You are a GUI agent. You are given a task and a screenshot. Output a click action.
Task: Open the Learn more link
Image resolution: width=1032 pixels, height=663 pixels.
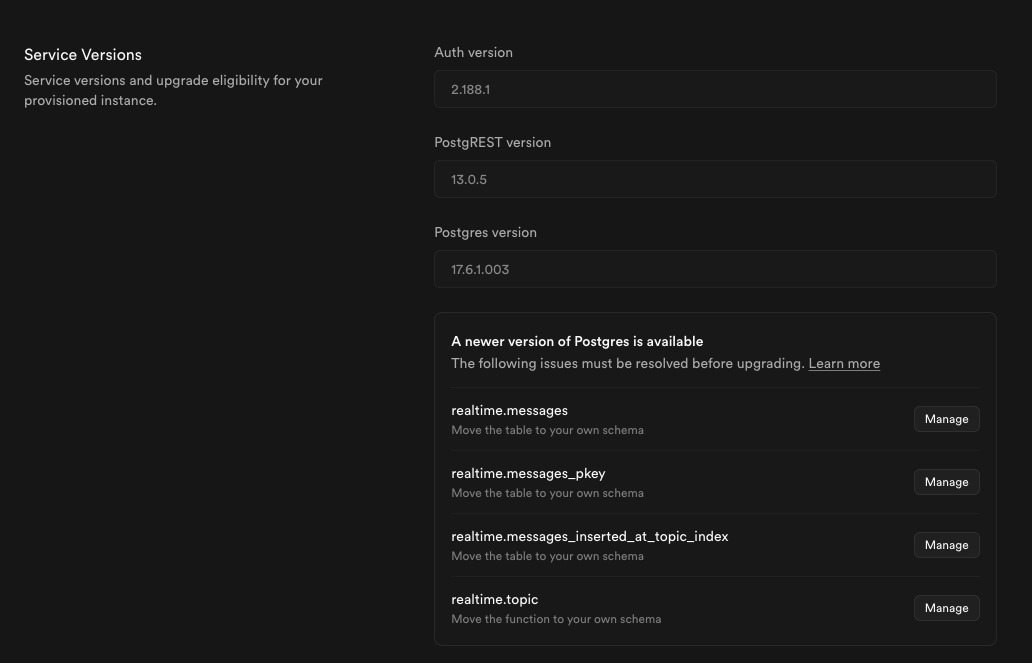(x=843, y=363)
